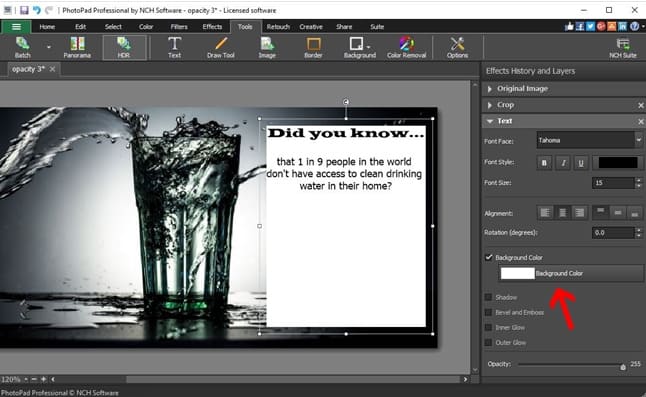Switch to the Color tab
The image size is (646, 397).
click(x=146, y=27)
